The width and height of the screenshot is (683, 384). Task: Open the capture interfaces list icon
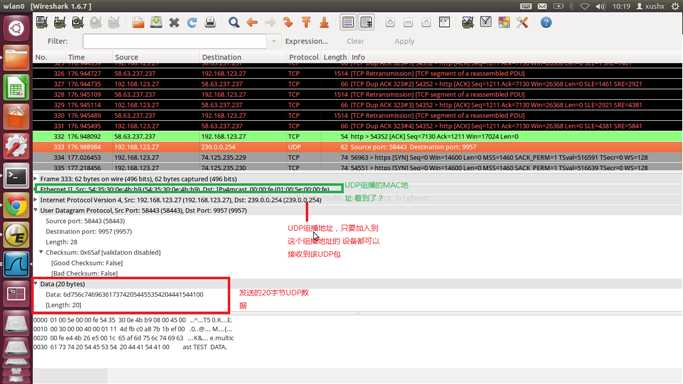[x=42, y=22]
